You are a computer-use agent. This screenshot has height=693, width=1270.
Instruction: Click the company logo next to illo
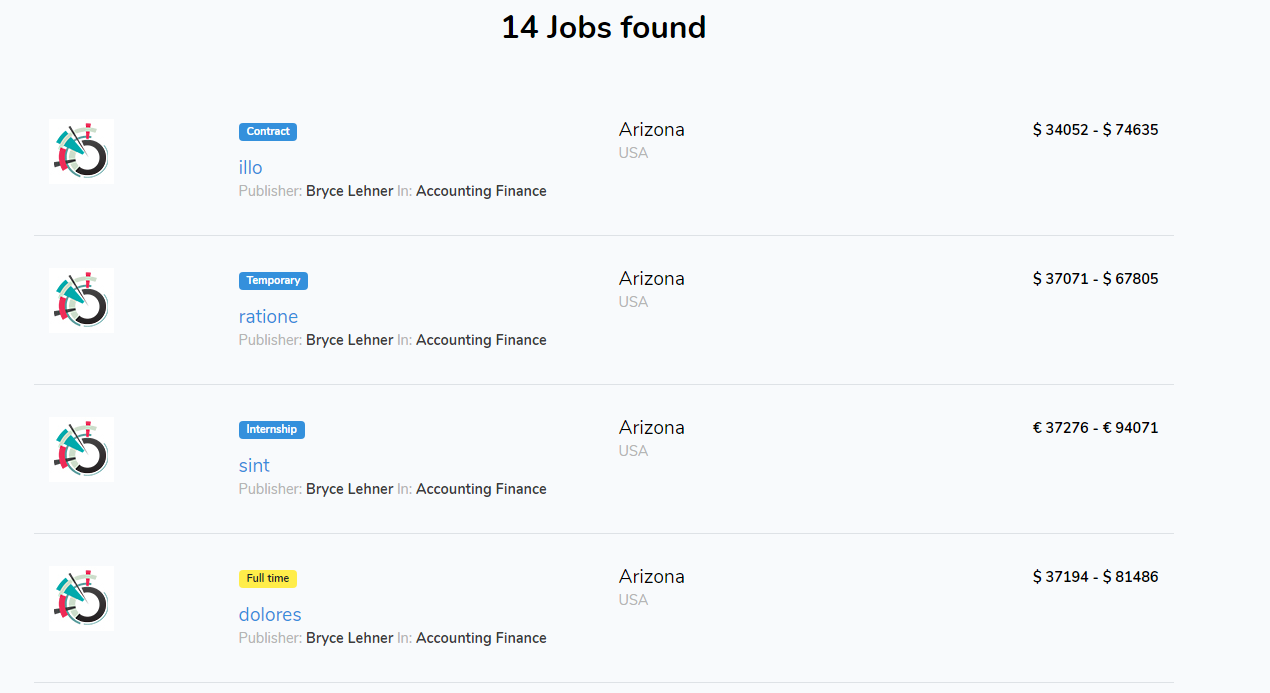coord(81,151)
